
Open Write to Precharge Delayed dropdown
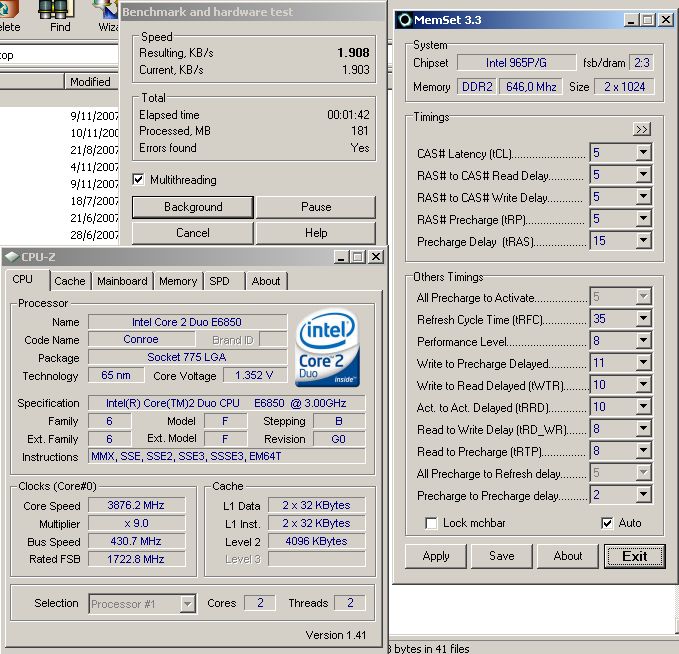coord(643,363)
